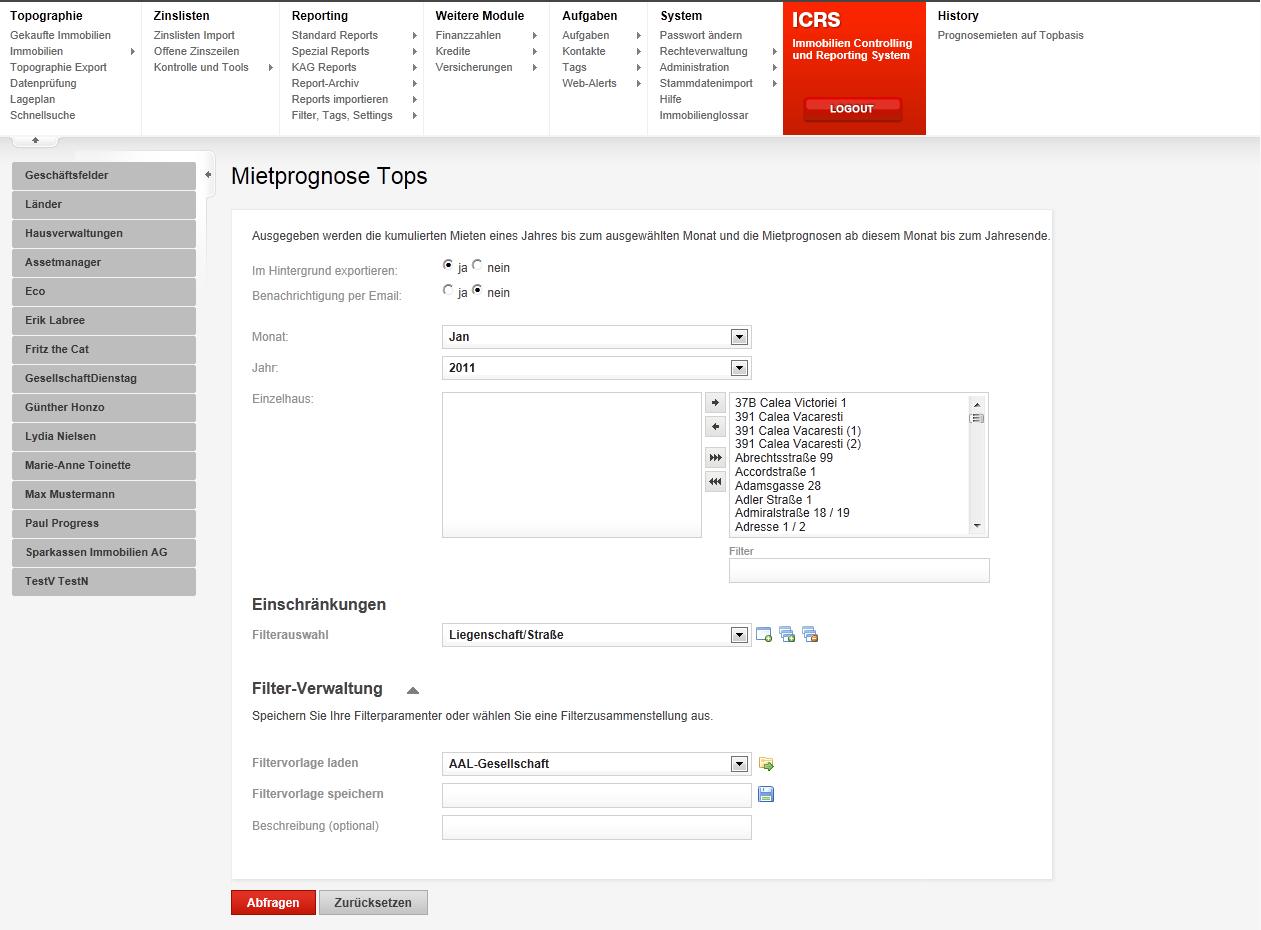Select the Sparkassen Immobilien AG sidebar item
The height and width of the screenshot is (930, 1261).
coord(104,552)
